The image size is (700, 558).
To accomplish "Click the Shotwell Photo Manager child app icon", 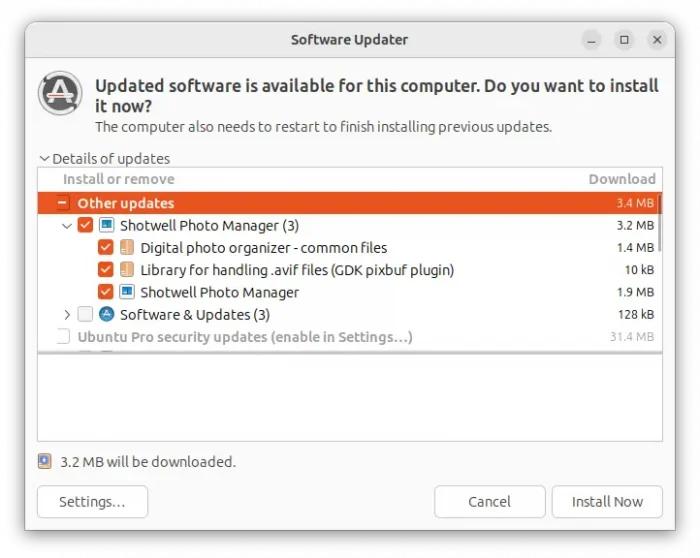I will [x=127, y=292].
